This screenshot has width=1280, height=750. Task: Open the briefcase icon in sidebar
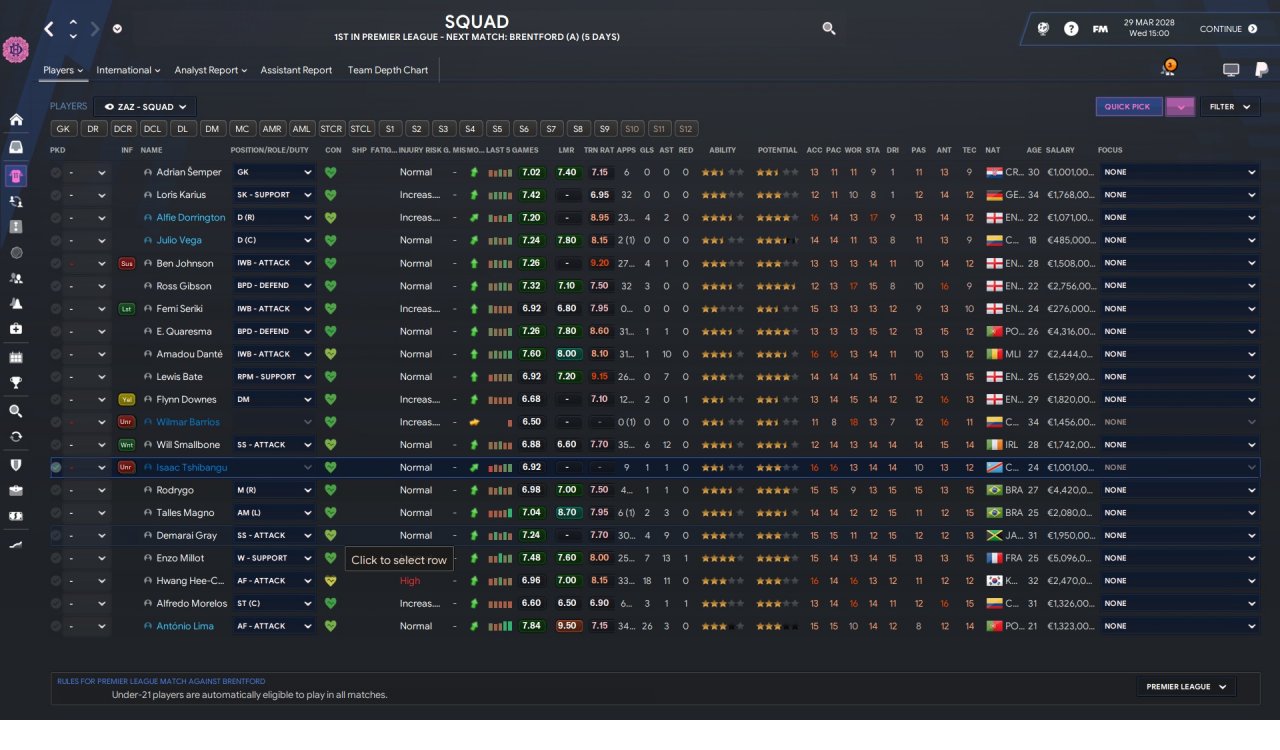click(16, 491)
